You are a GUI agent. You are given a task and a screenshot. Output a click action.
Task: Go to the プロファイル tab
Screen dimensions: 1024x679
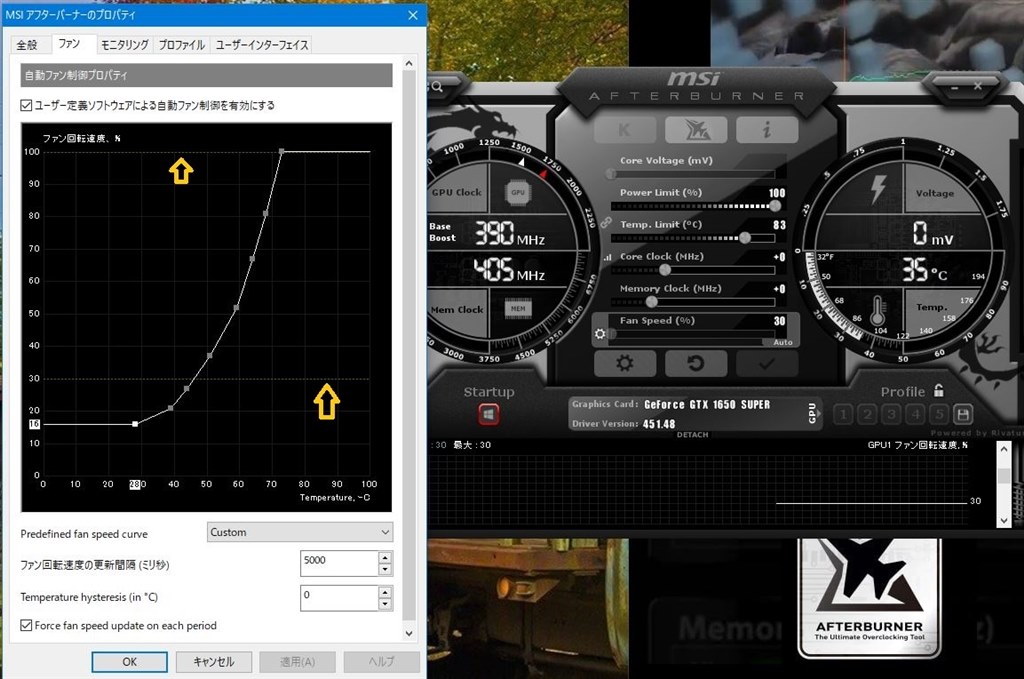click(182, 45)
